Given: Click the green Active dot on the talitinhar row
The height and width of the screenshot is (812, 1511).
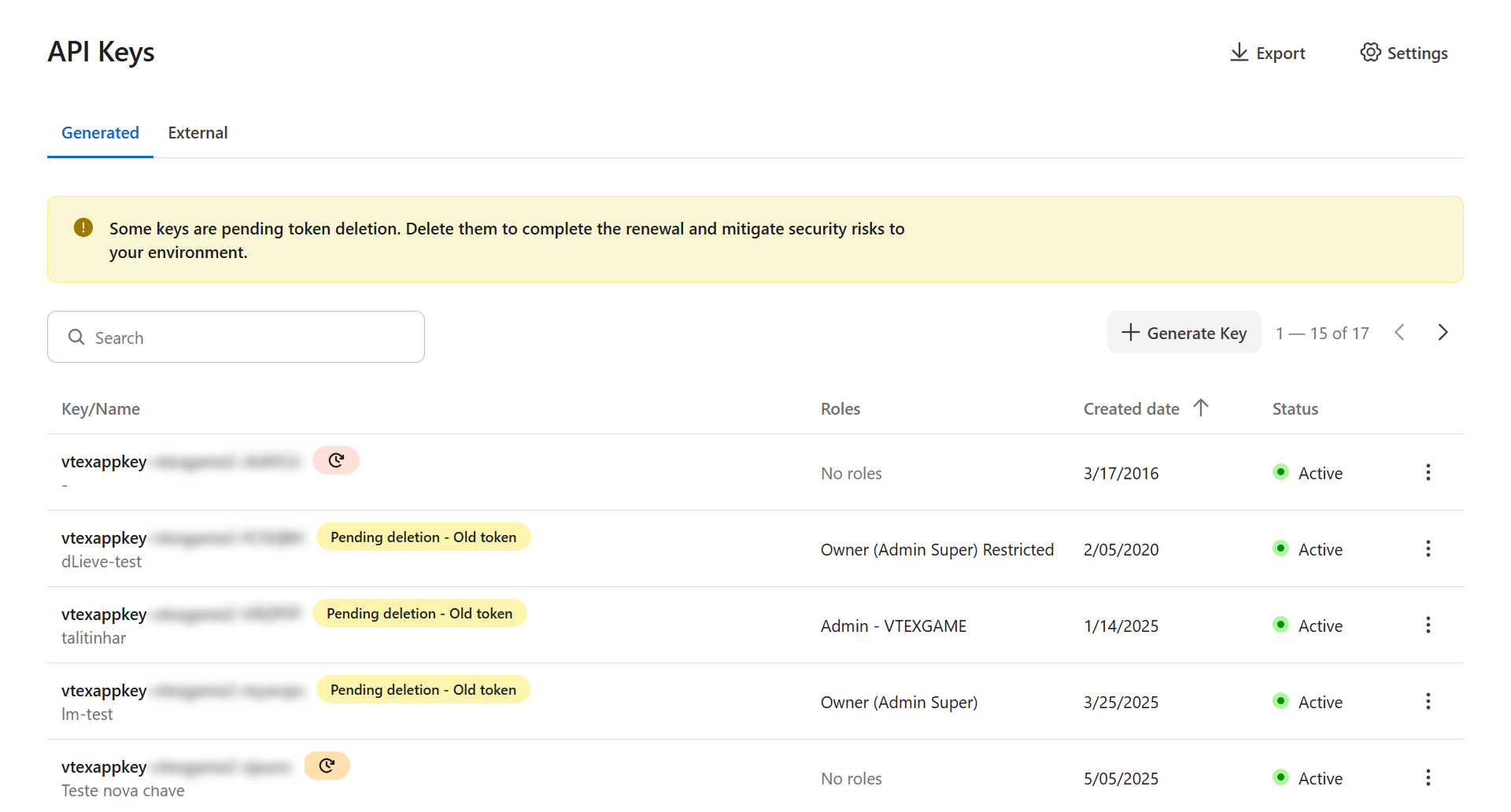Looking at the screenshot, I should point(1281,625).
